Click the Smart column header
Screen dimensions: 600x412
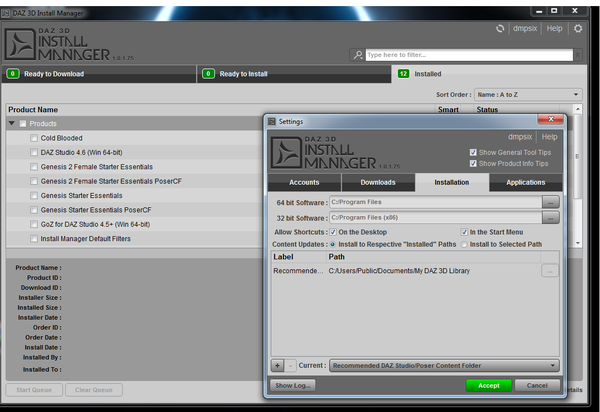coord(448,110)
